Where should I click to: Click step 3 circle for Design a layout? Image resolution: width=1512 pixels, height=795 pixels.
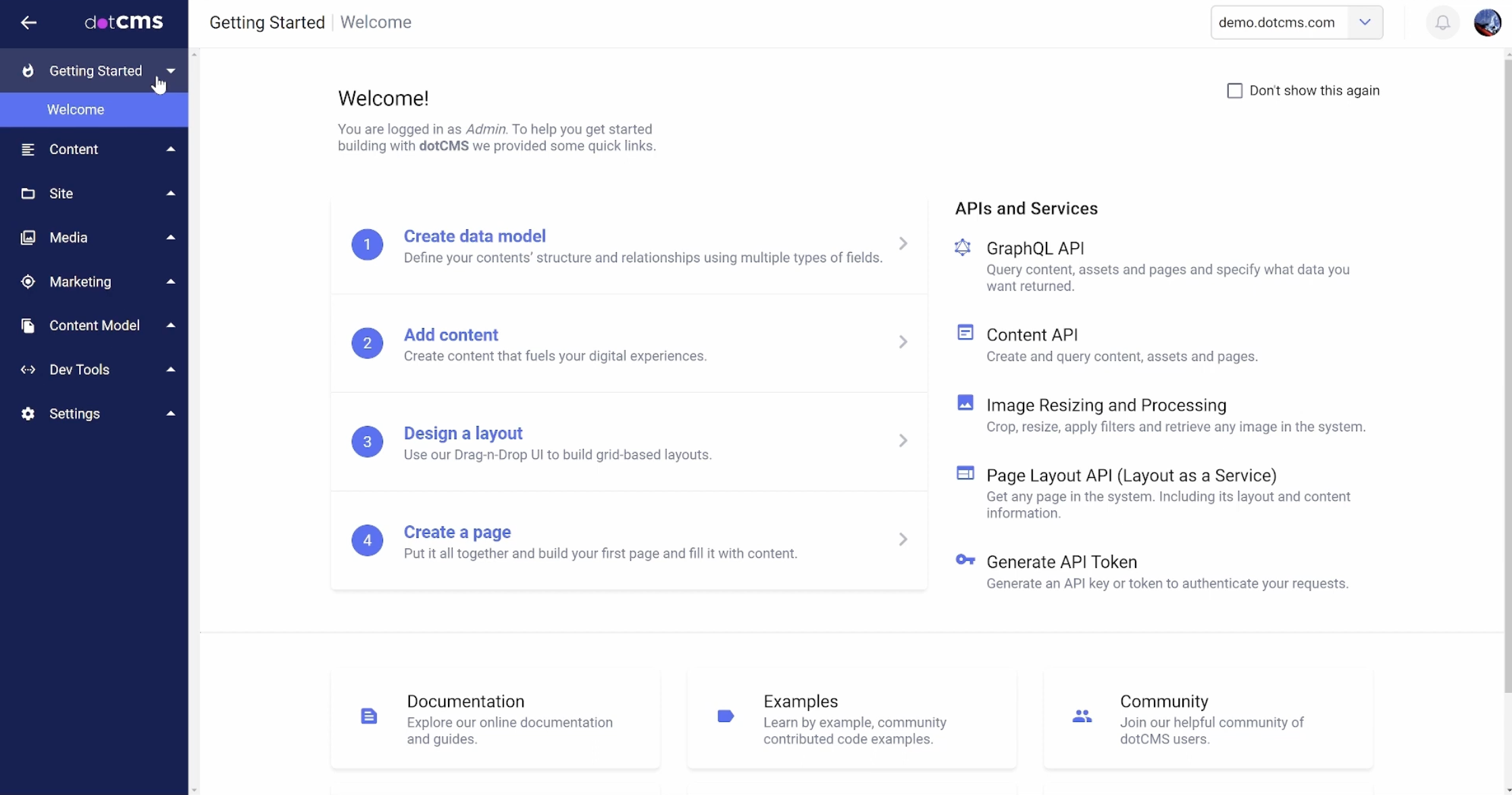pos(367,441)
